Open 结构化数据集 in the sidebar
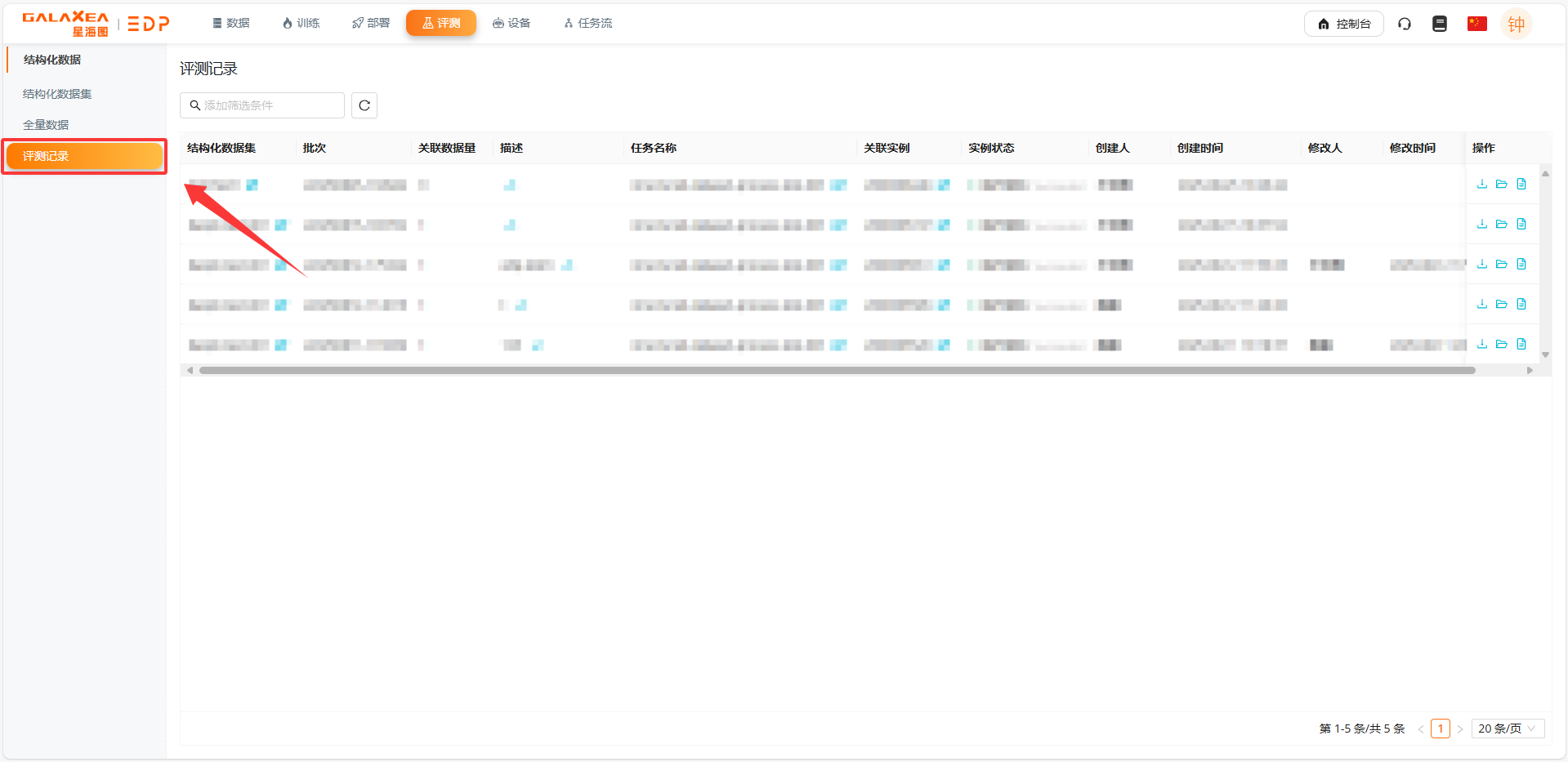This screenshot has height=762, width=1568. [x=57, y=94]
